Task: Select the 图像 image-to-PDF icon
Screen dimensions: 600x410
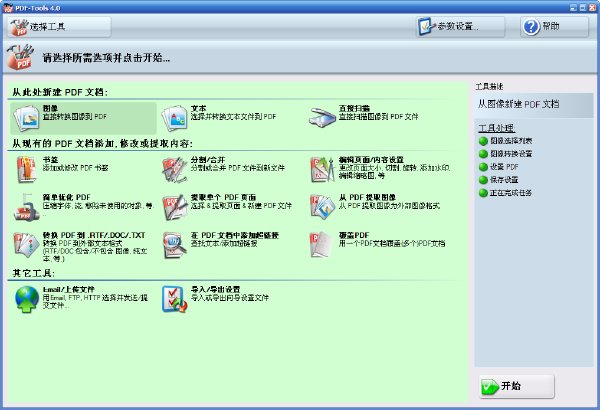Action: tap(26, 118)
